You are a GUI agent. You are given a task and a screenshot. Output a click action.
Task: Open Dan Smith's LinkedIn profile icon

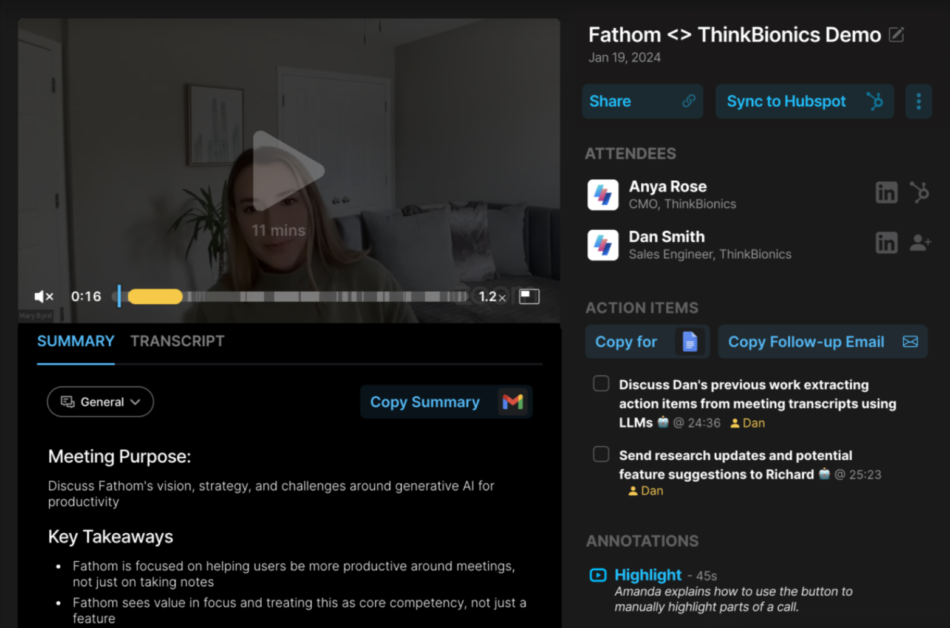(x=886, y=243)
